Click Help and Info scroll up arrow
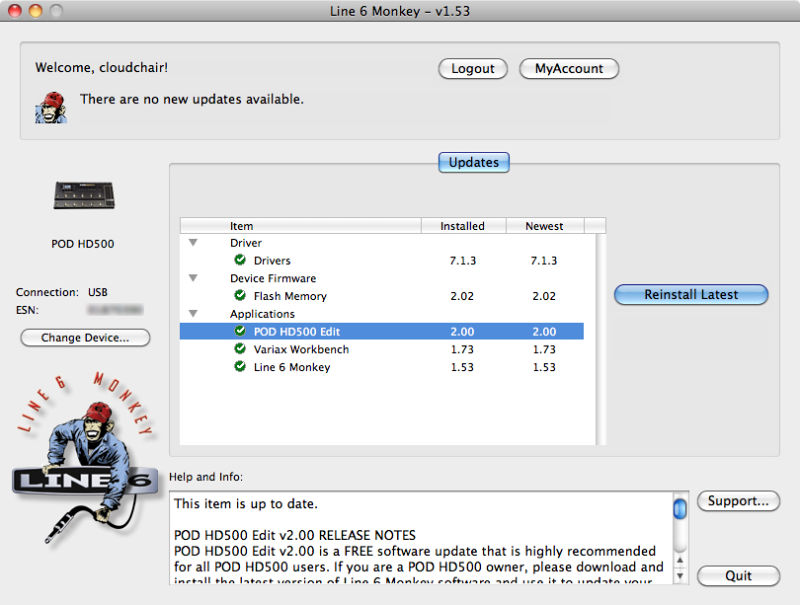 click(x=680, y=560)
